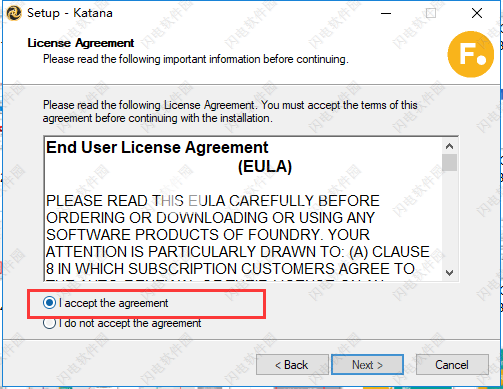Viewport: 503px width, 389px height.
Task: Close the Katana setup dialog
Action: [477, 13]
